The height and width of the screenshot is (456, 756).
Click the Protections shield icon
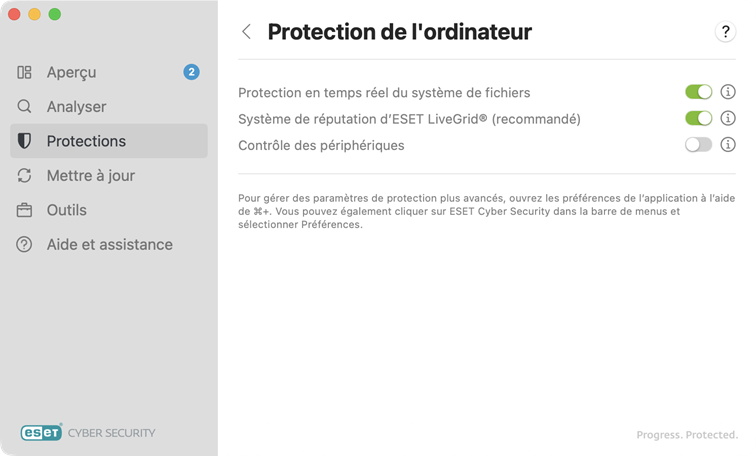[25, 141]
